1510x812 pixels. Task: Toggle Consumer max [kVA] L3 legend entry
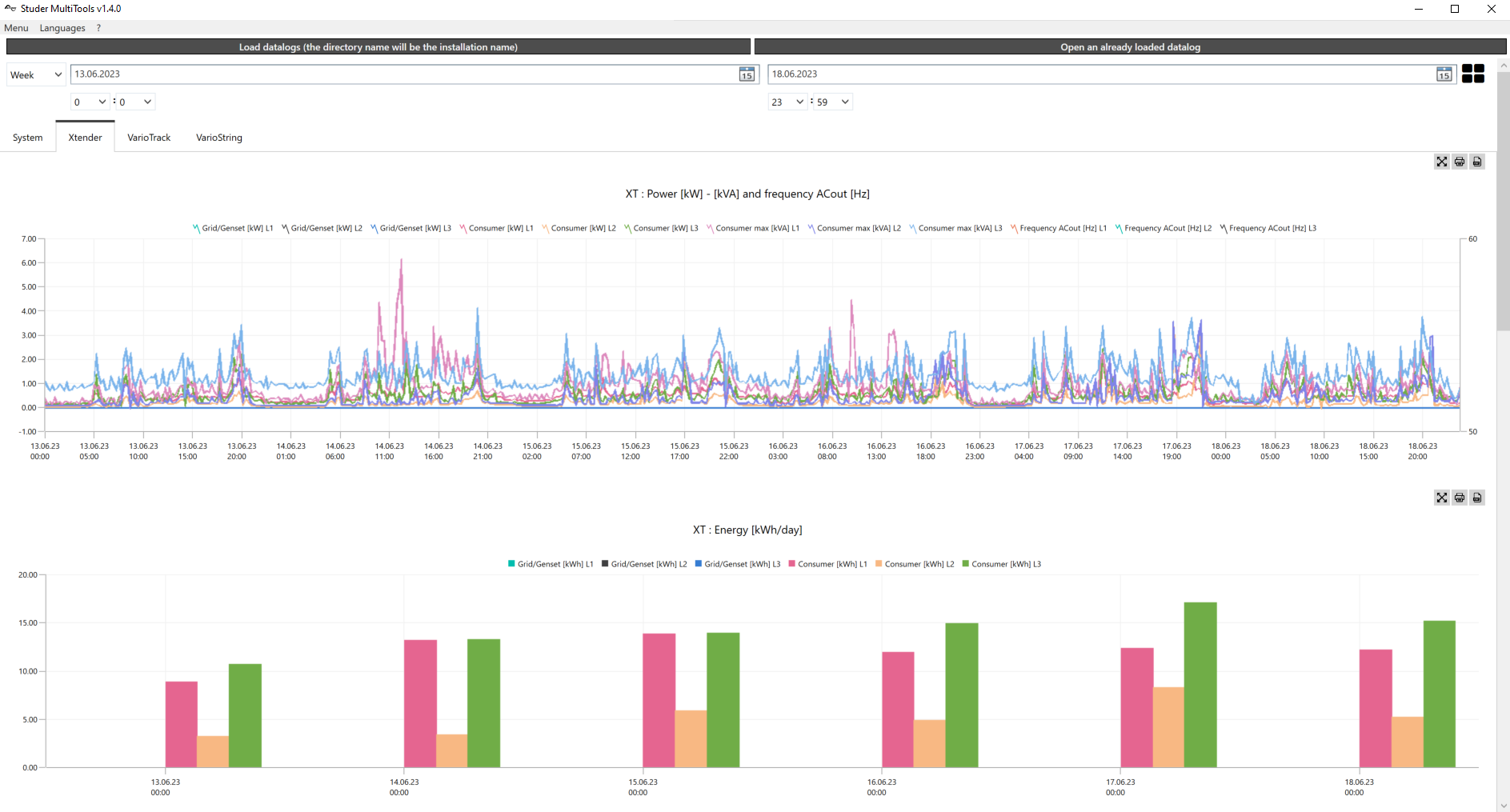(x=955, y=229)
